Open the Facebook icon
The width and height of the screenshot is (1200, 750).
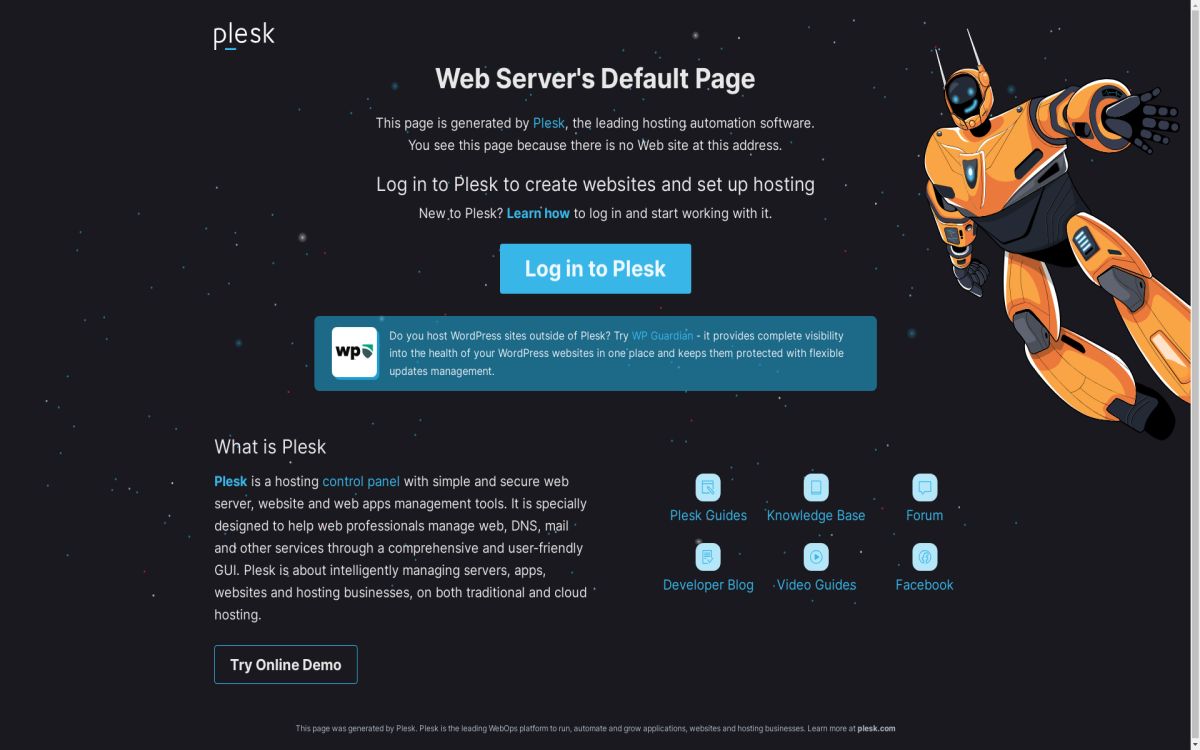click(924, 556)
